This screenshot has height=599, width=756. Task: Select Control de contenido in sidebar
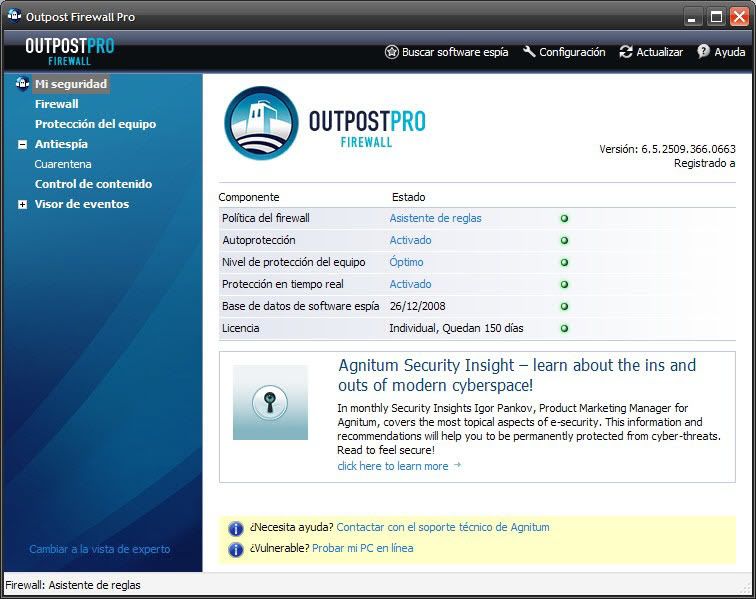pos(93,184)
